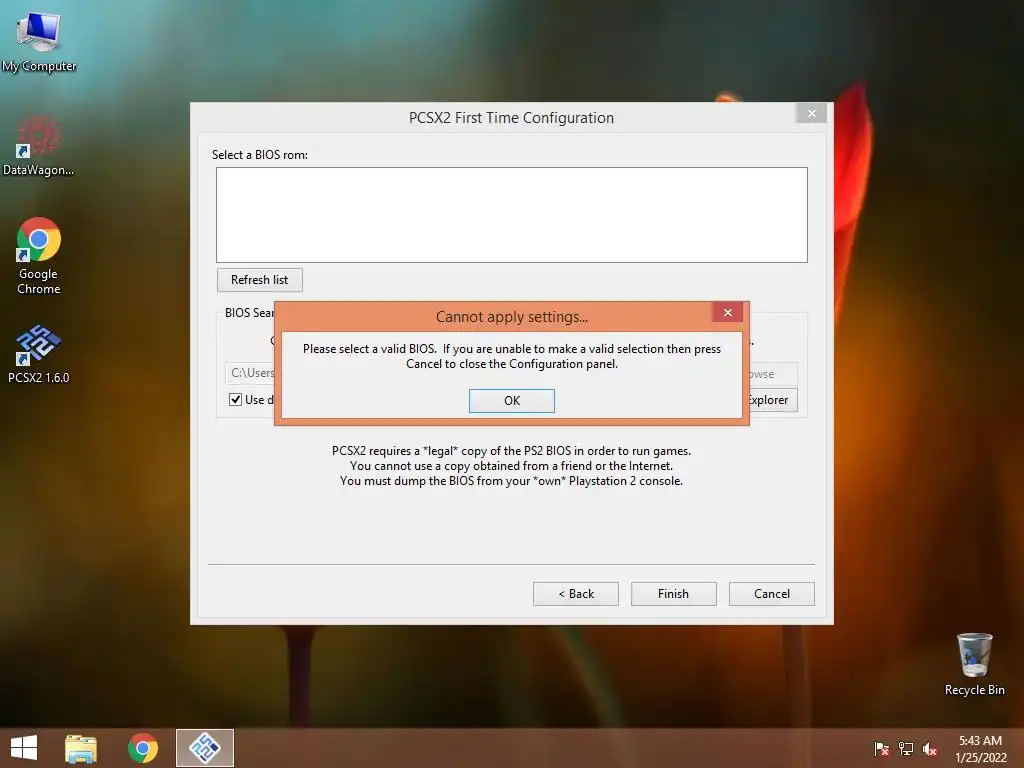Open the Windows Start button
Viewport: 1024px width, 768px height.
pyautogui.click(x=24, y=748)
